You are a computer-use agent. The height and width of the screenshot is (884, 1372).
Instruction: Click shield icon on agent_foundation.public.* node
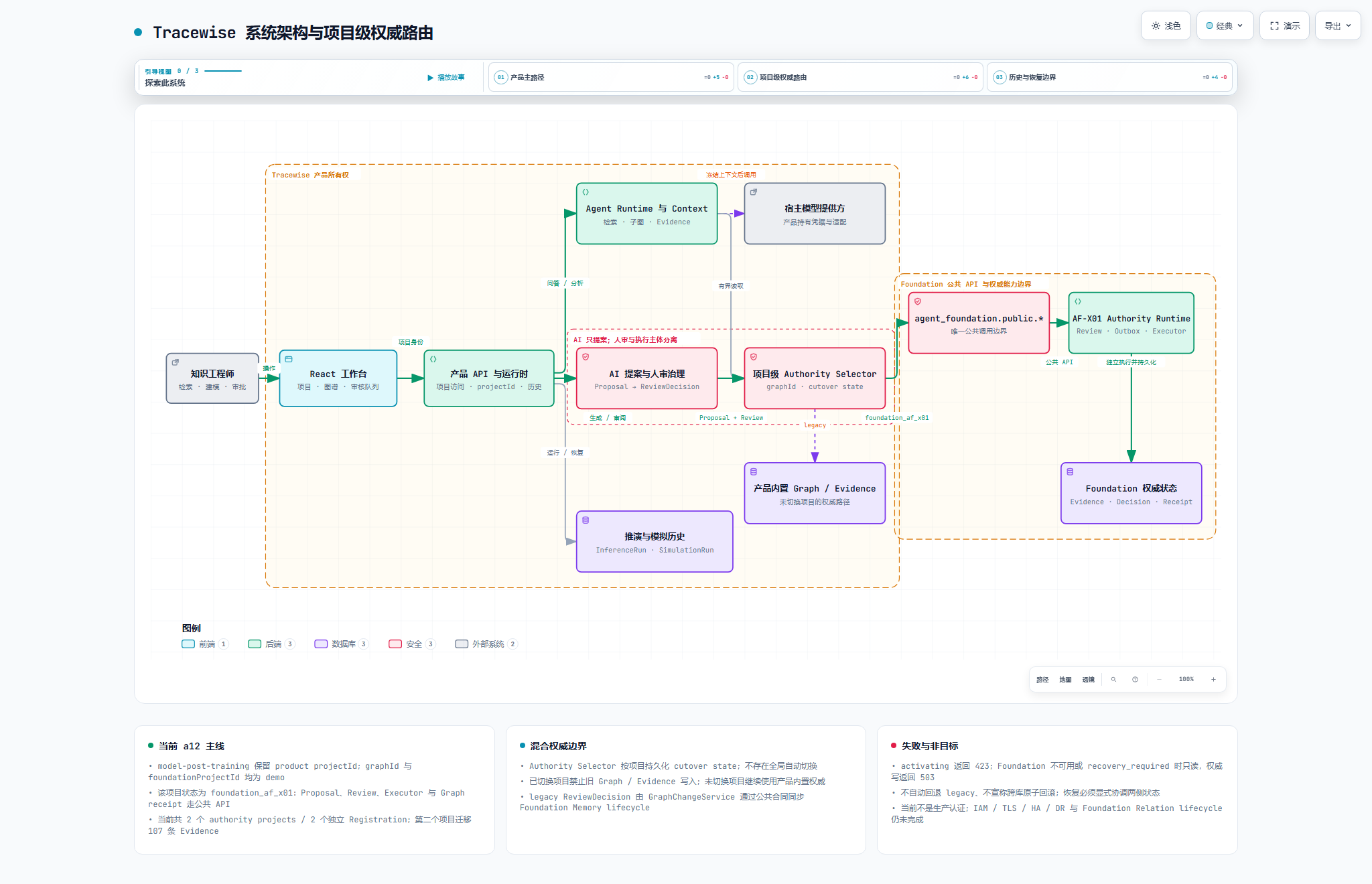tap(918, 301)
